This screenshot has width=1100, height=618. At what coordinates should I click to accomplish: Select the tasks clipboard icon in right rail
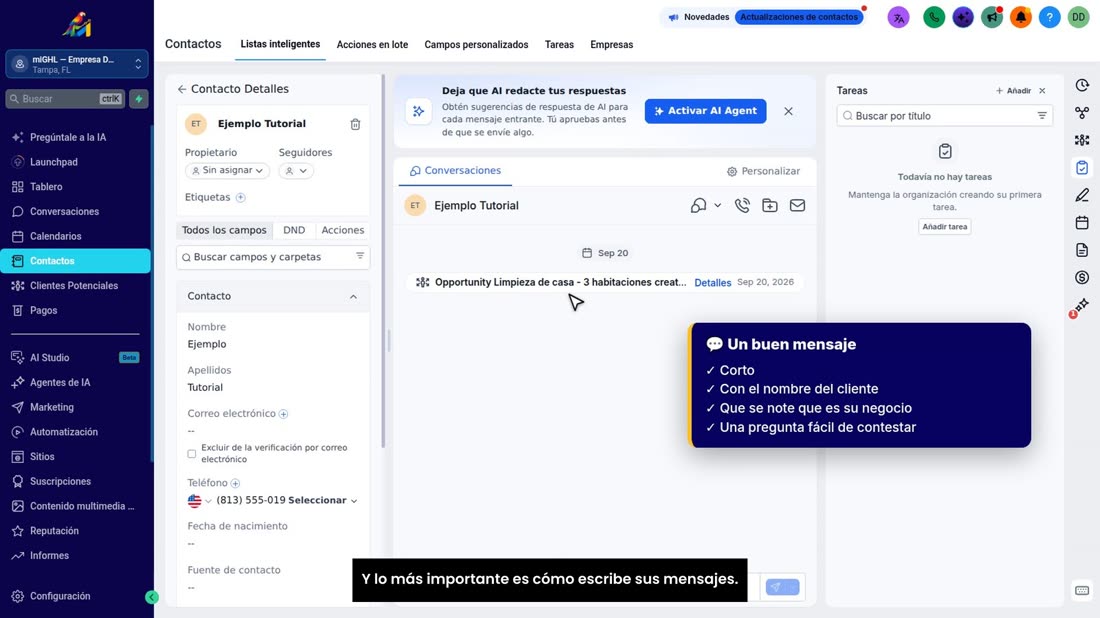[x=1082, y=168]
